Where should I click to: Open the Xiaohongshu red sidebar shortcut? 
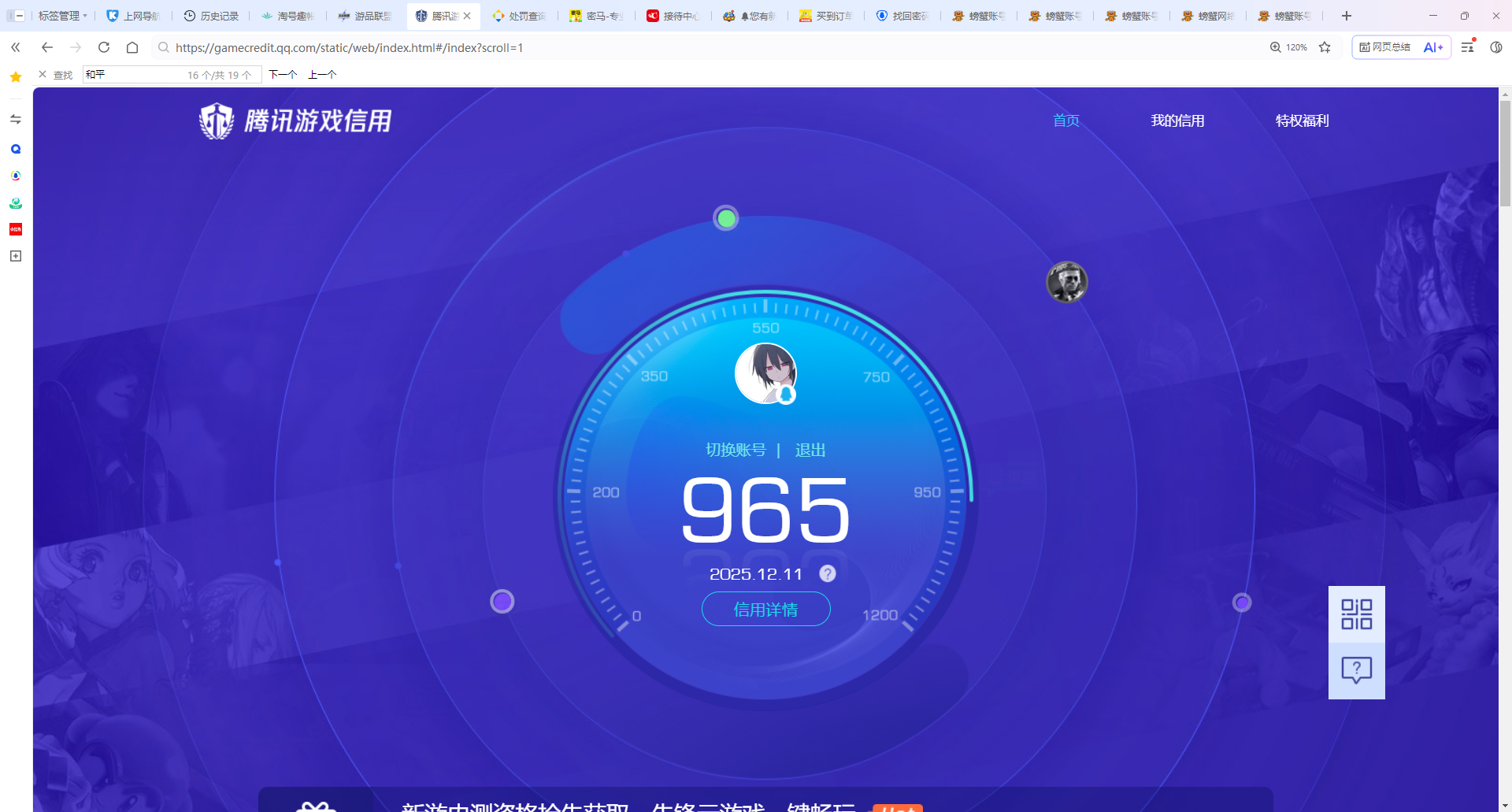[16, 229]
